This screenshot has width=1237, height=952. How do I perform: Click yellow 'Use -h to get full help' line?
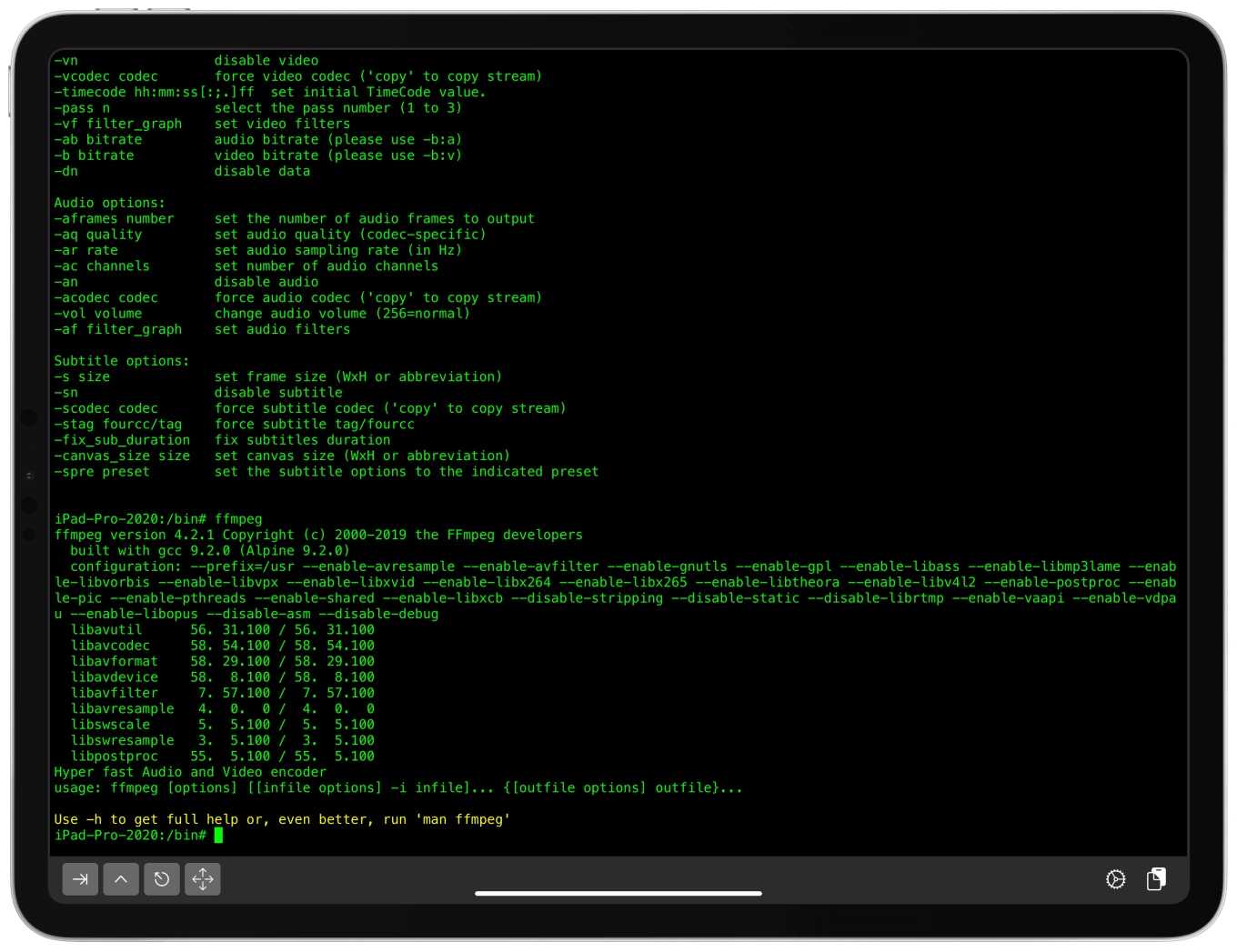(x=282, y=819)
